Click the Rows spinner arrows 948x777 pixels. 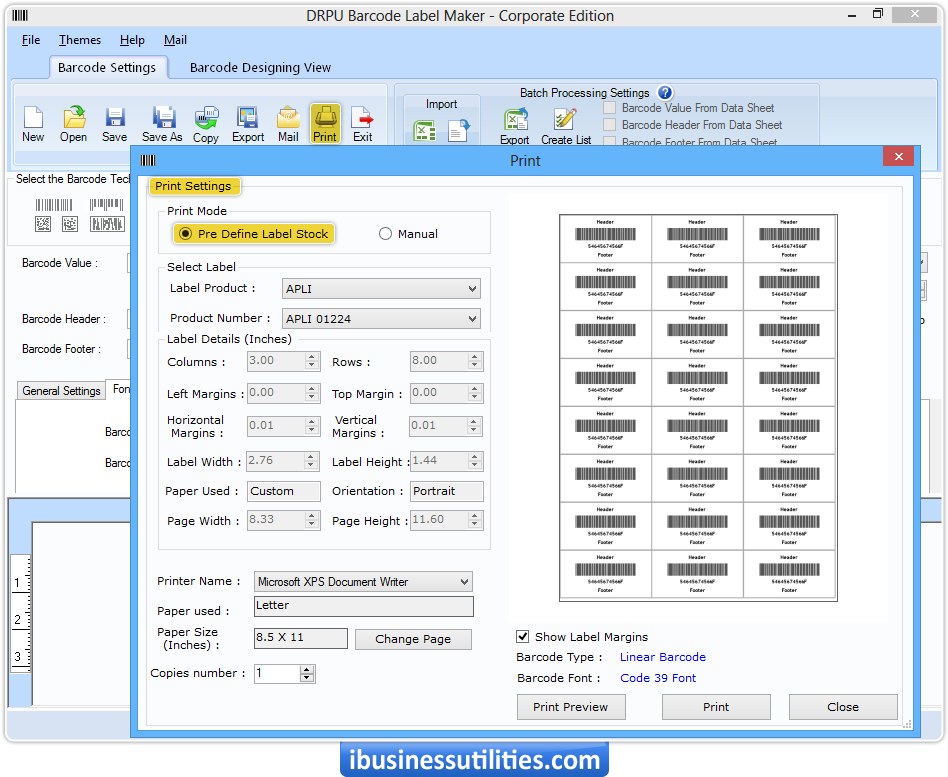(475, 361)
